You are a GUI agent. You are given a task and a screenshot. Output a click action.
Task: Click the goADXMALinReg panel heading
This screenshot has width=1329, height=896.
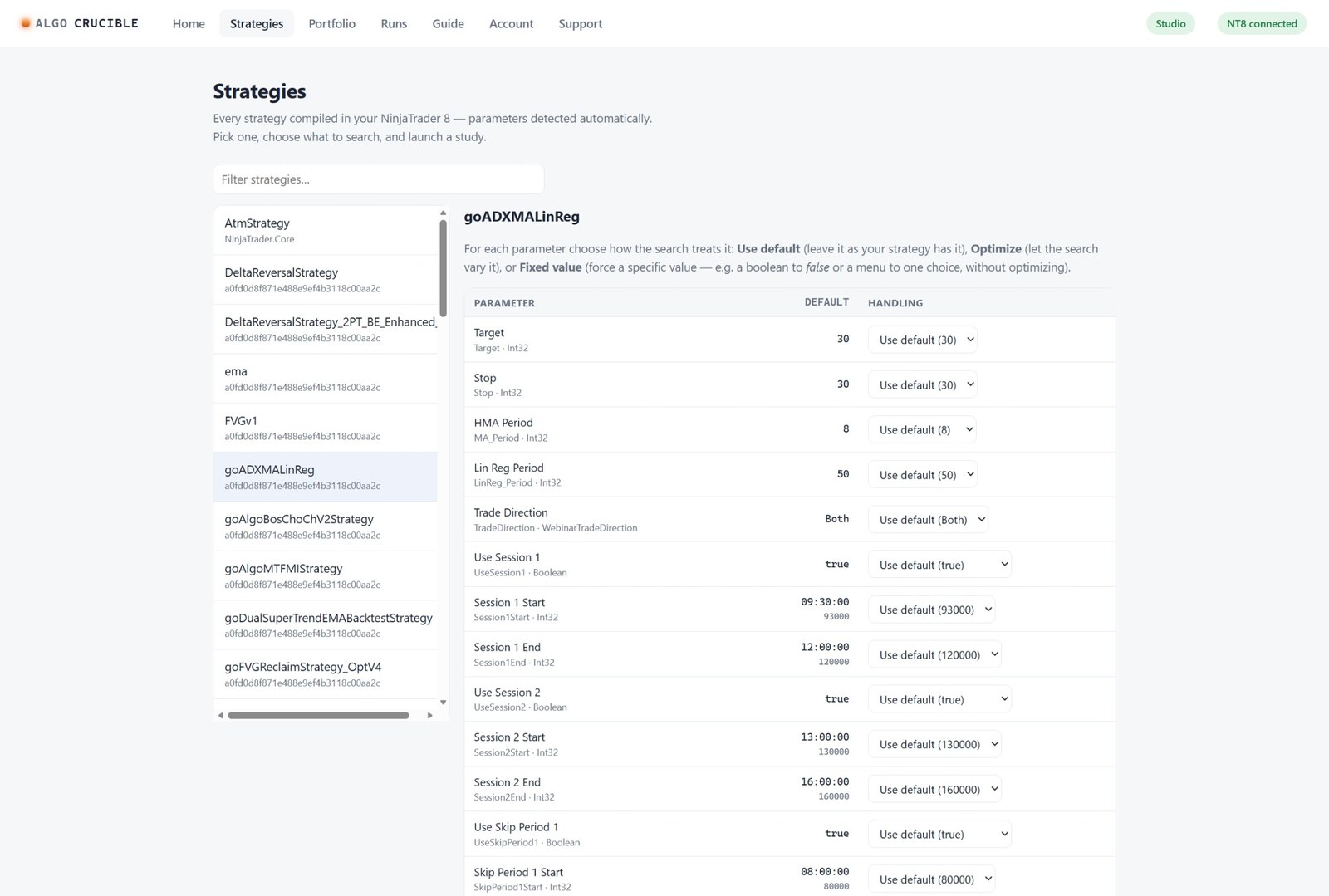(x=522, y=217)
